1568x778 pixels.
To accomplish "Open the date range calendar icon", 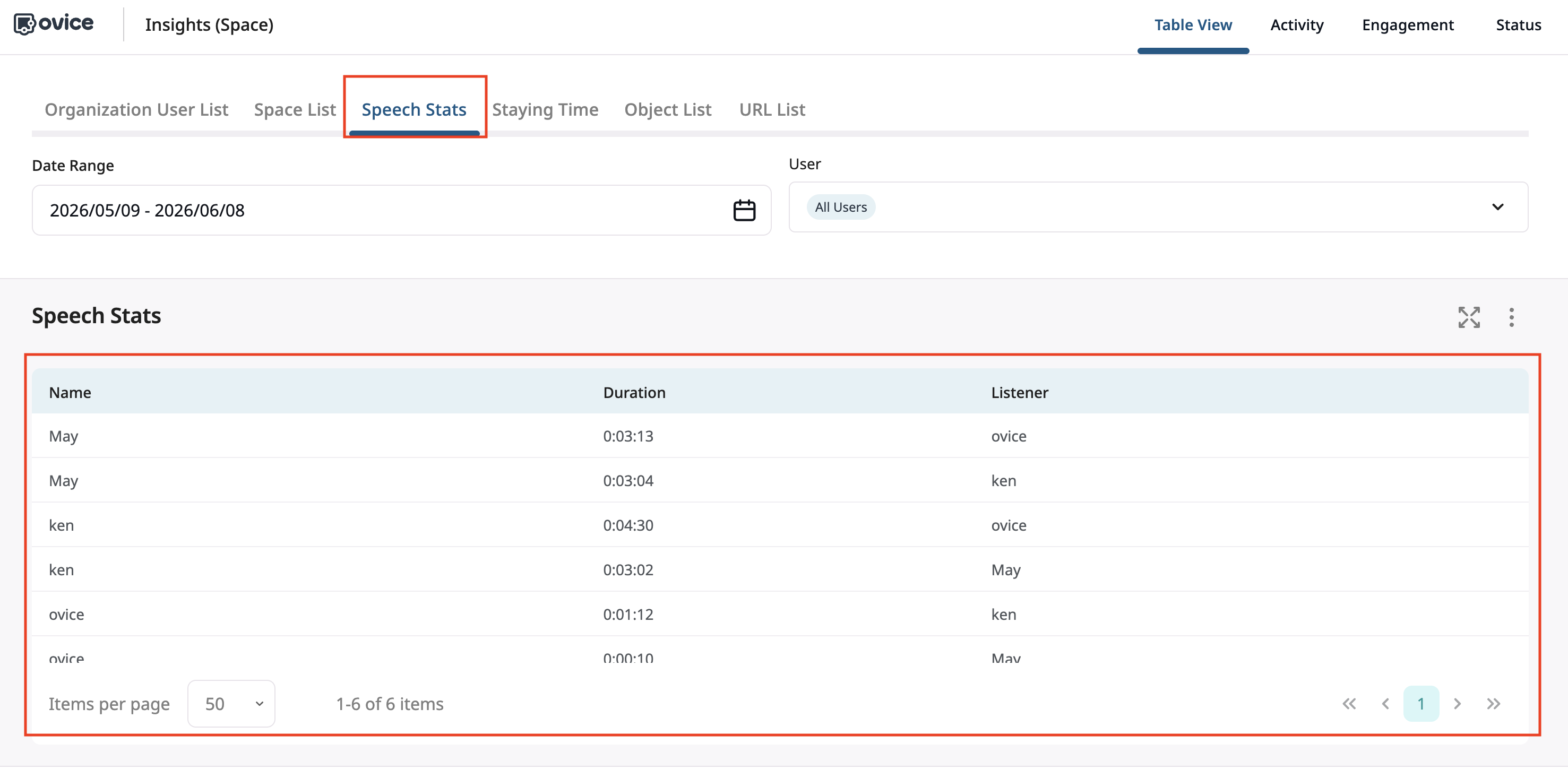I will 744,210.
